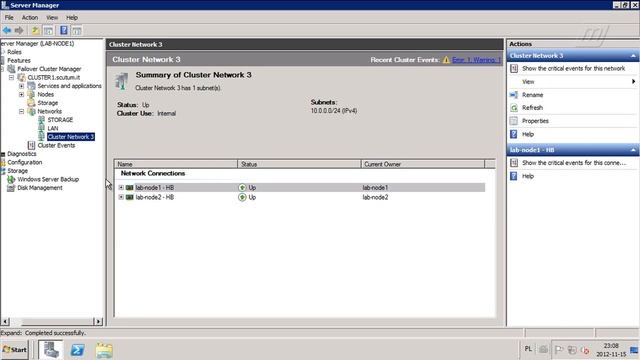
Task: Click Help under Cluster Network 3 actions
Action: tap(528, 134)
